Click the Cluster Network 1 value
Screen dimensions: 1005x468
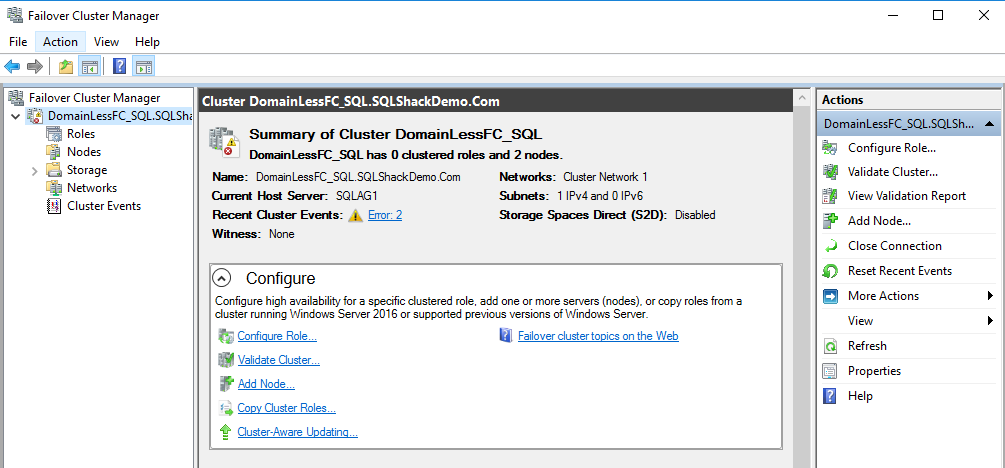[605, 177]
